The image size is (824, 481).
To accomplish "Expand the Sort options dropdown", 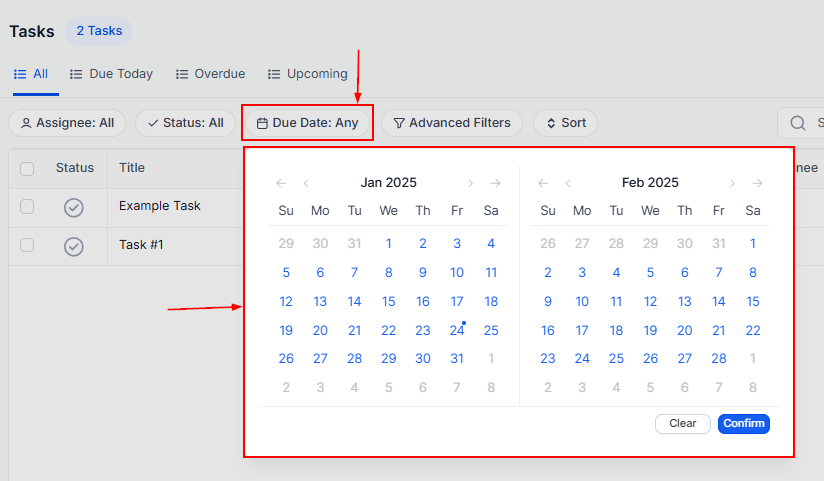I will click(565, 123).
